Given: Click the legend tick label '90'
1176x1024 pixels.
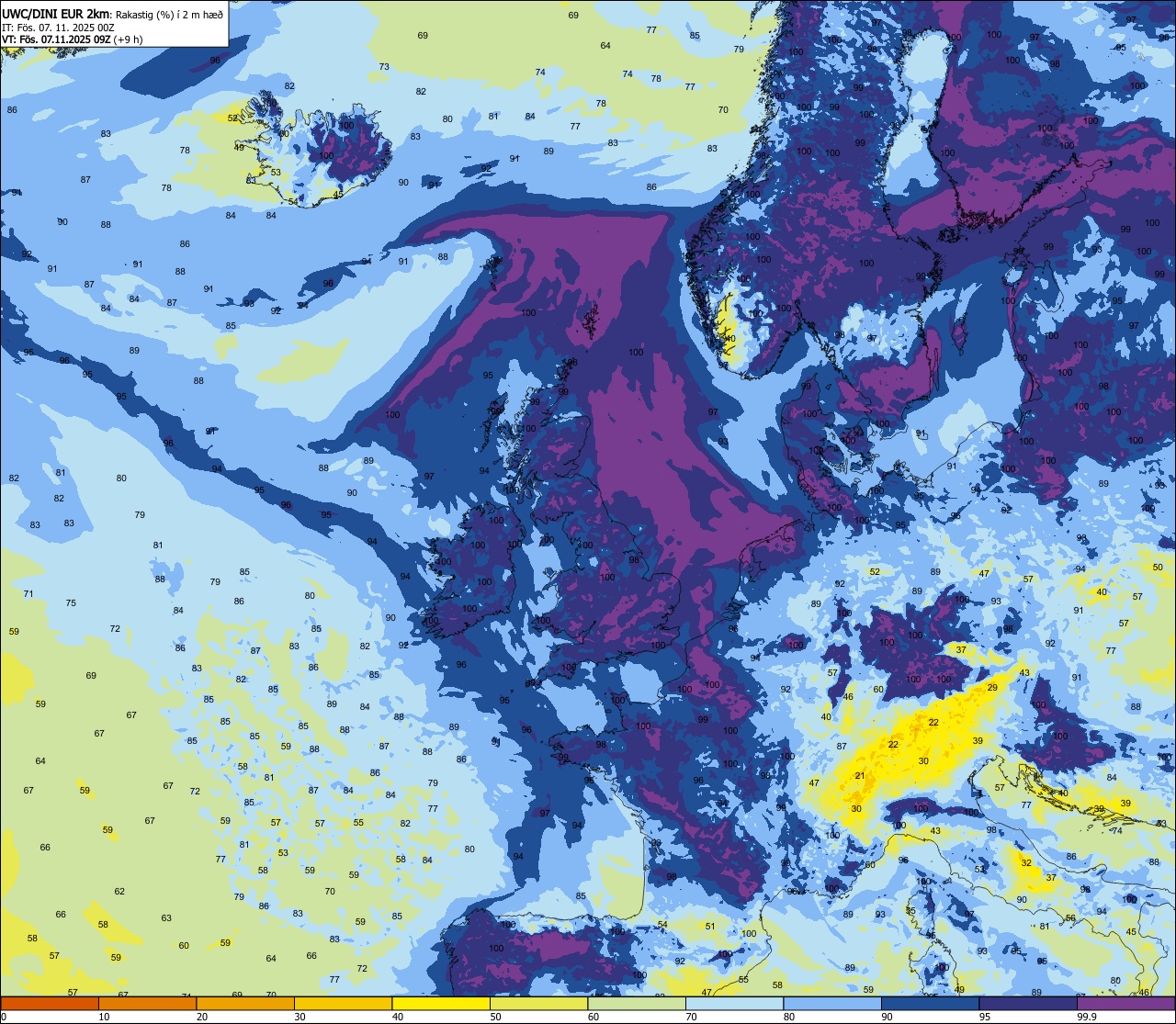Looking at the screenshot, I should click(887, 1017).
